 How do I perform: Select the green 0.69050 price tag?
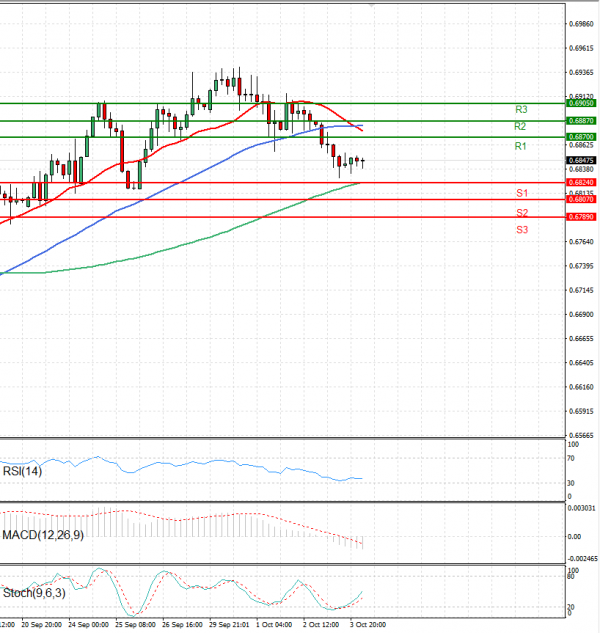pos(581,103)
